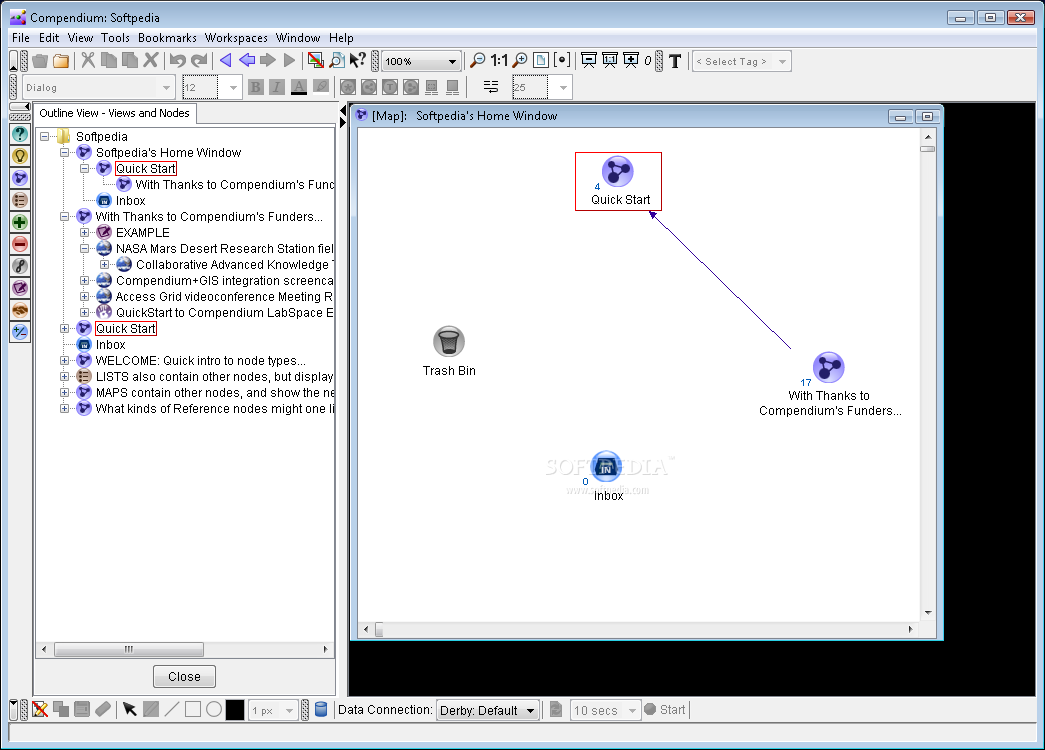Select the Pro plus node icon

tap(20, 223)
